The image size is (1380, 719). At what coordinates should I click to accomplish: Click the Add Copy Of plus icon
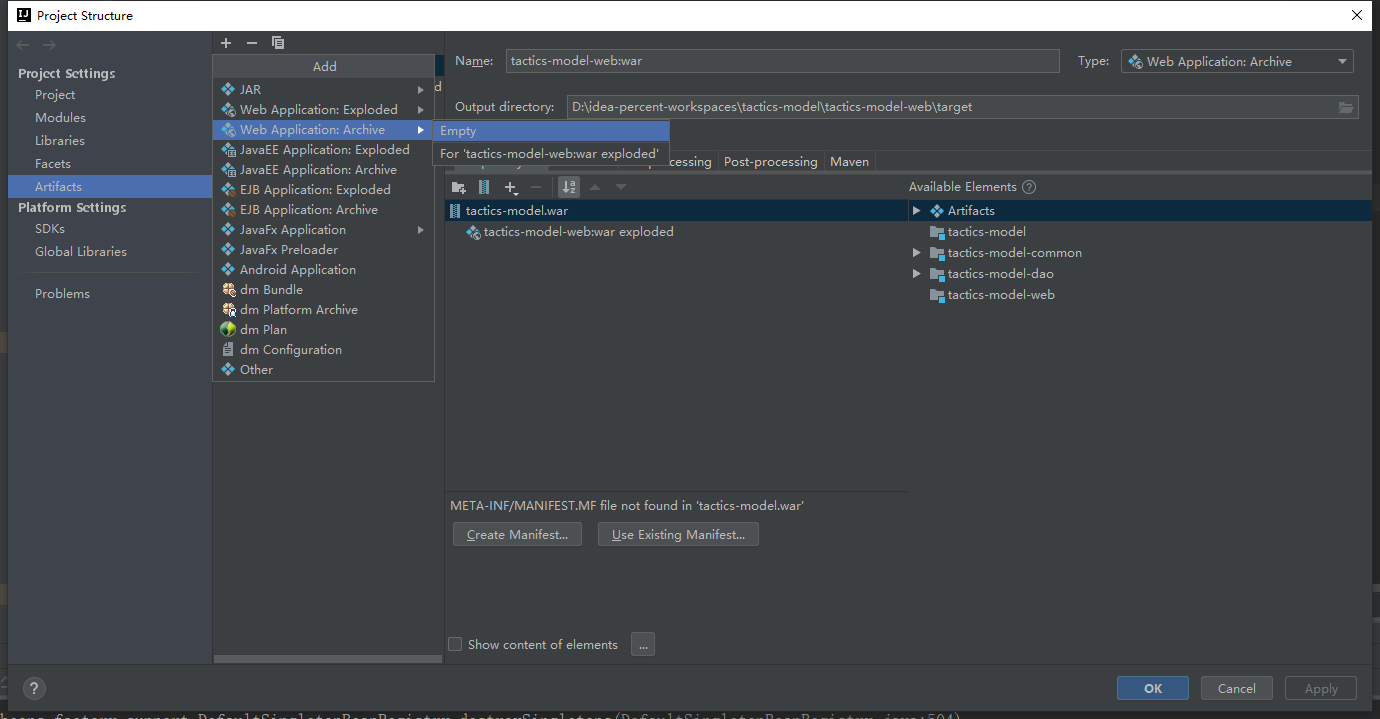point(511,187)
